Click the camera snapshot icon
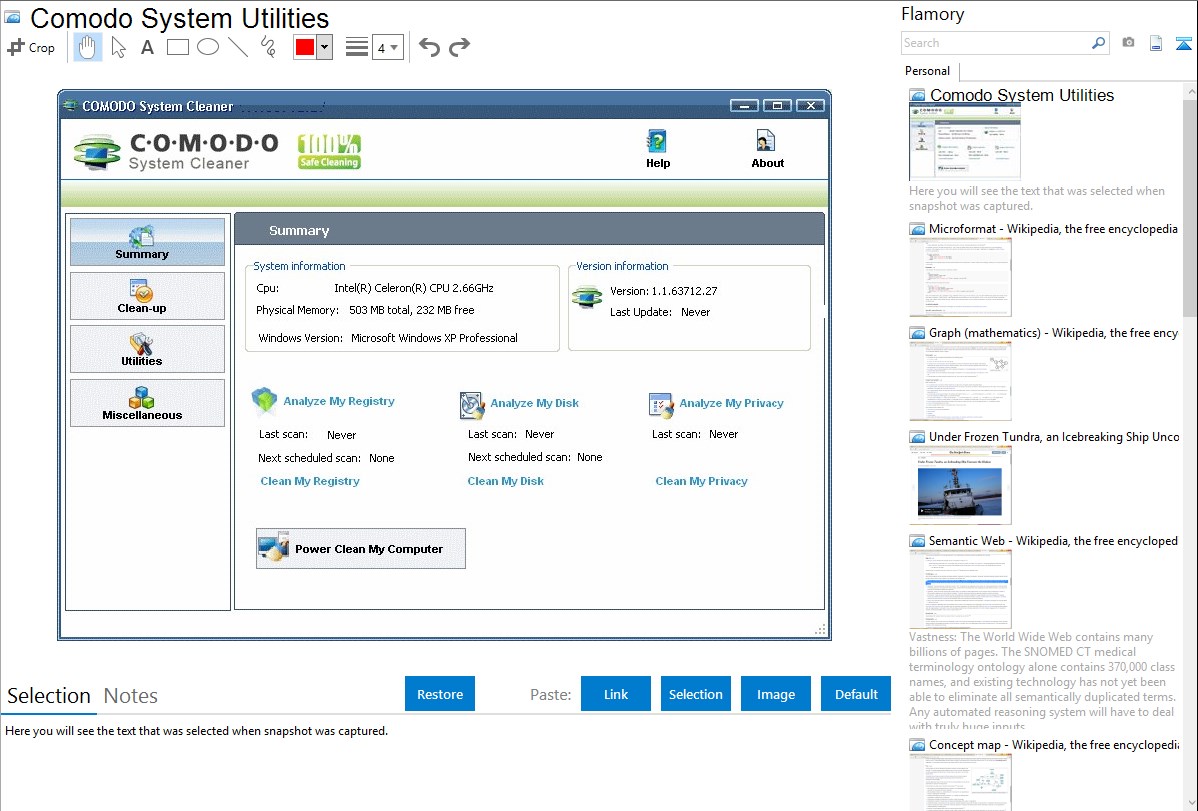The image size is (1198, 811). point(1128,43)
